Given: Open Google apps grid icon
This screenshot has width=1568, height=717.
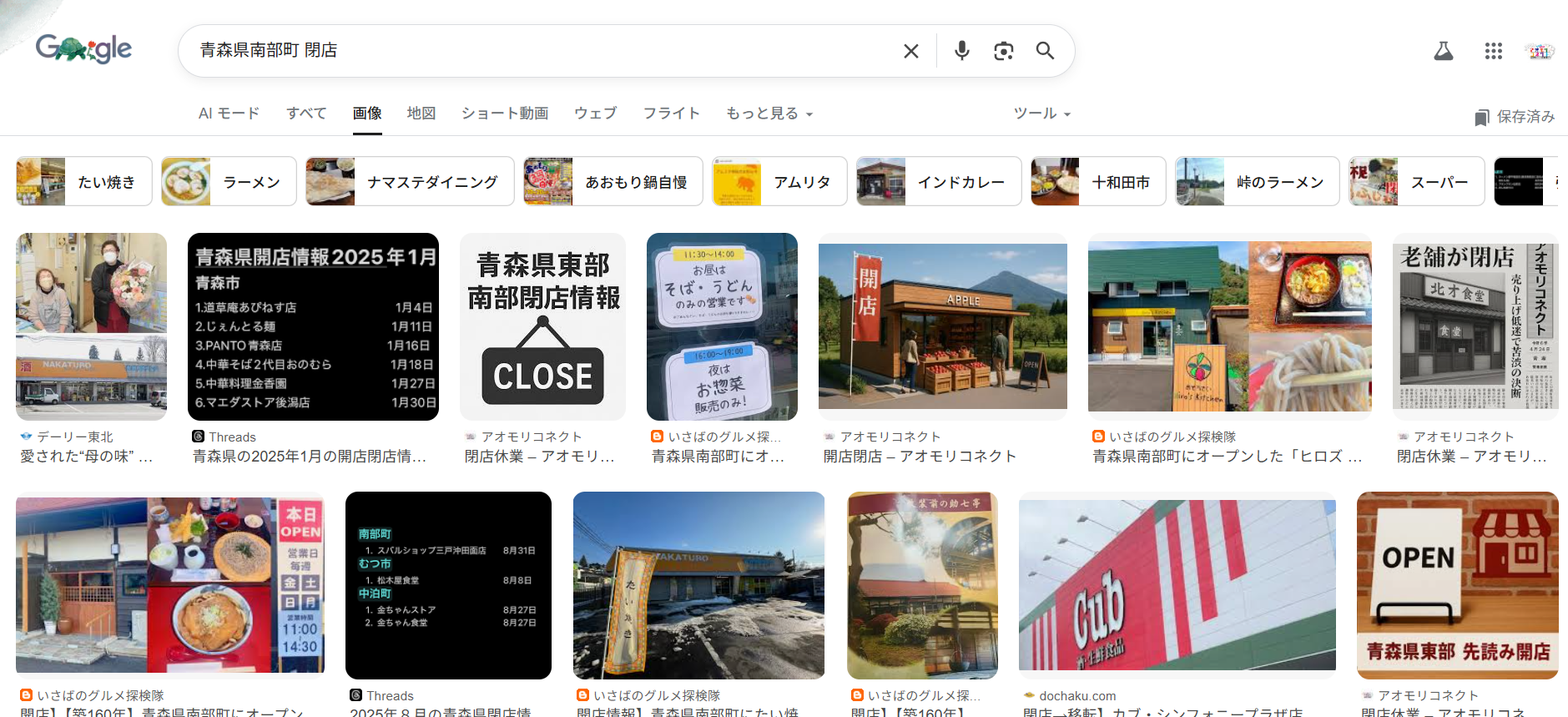Looking at the screenshot, I should [1494, 51].
